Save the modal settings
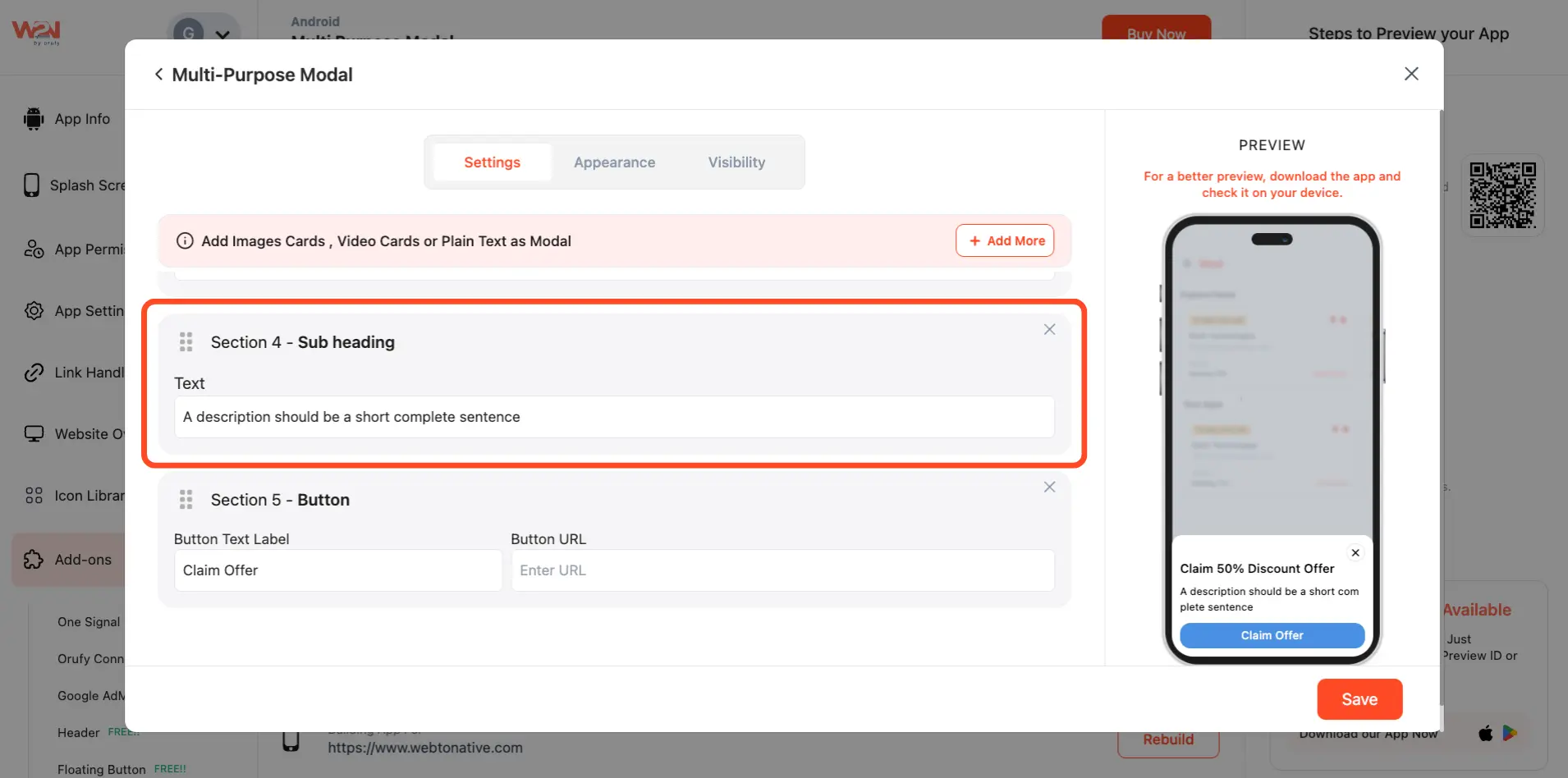The image size is (1568, 778). point(1359,699)
